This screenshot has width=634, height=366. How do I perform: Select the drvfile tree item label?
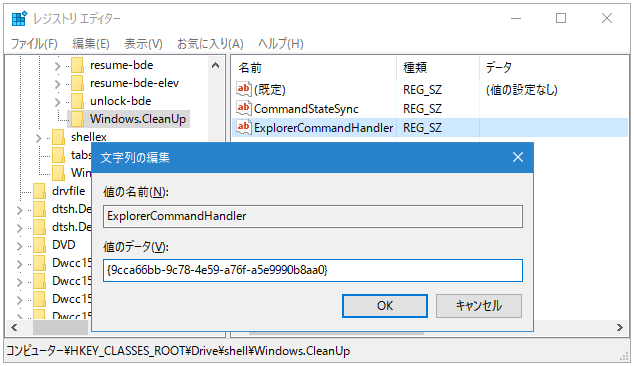(x=69, y=191)
